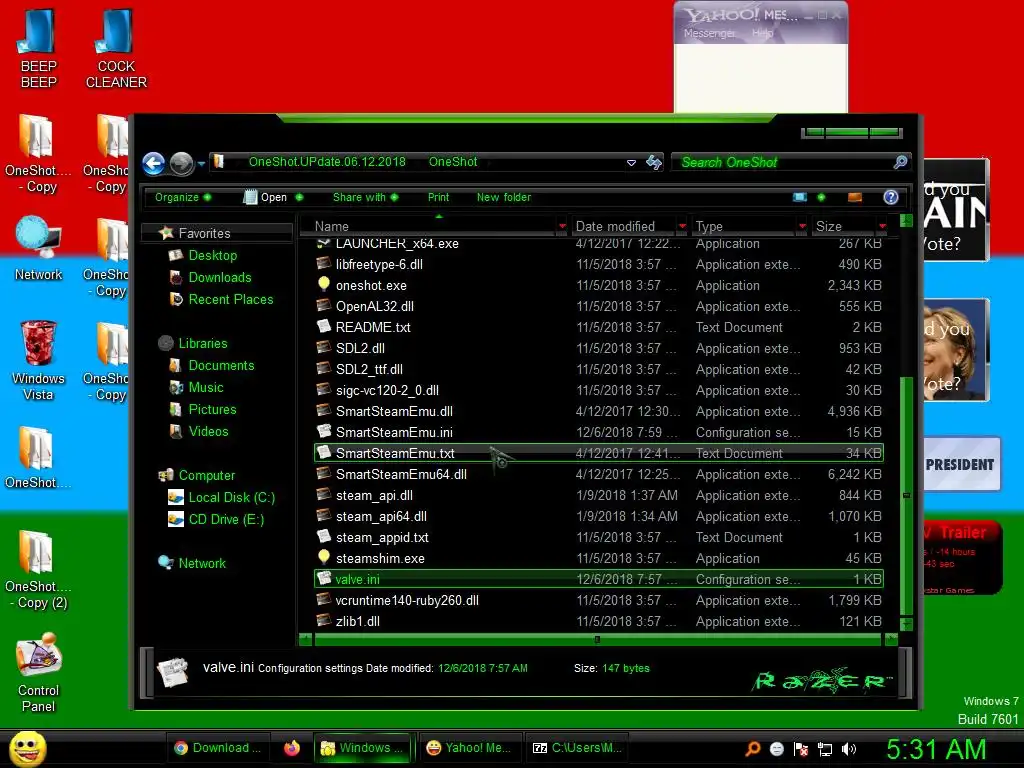
Task: Click the vertical scrollbar in file list
Action: tap(906, 495)
